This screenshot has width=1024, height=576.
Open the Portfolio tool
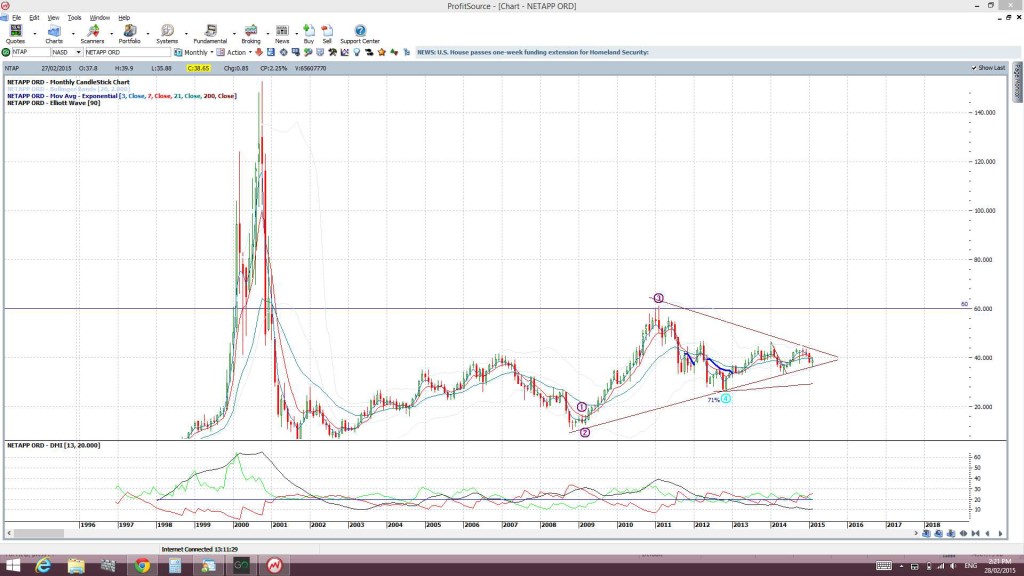point(129,33)
